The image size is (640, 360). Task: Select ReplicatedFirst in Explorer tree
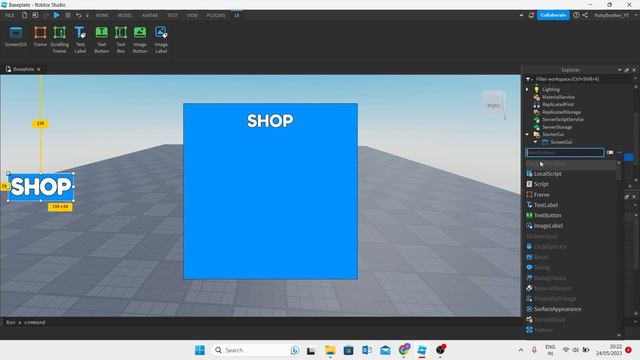click(558, 104)
